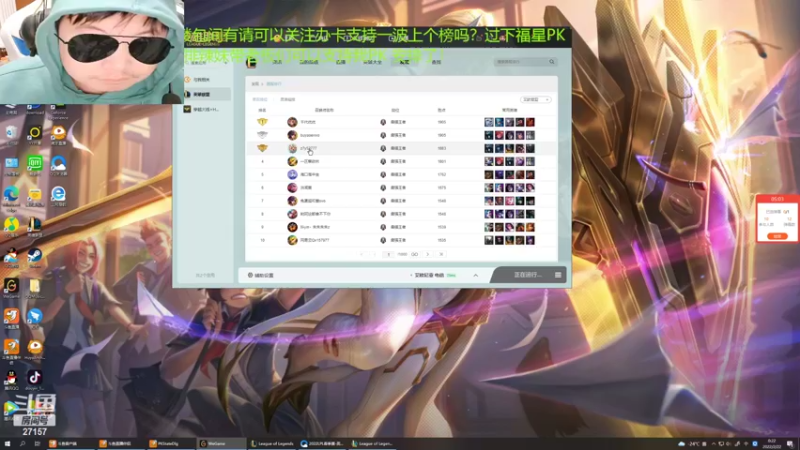The height and width of the screenshot is (450, 800).
Task: Click avatar of fourth-ranked player
Action: click(x=292, y=161)
